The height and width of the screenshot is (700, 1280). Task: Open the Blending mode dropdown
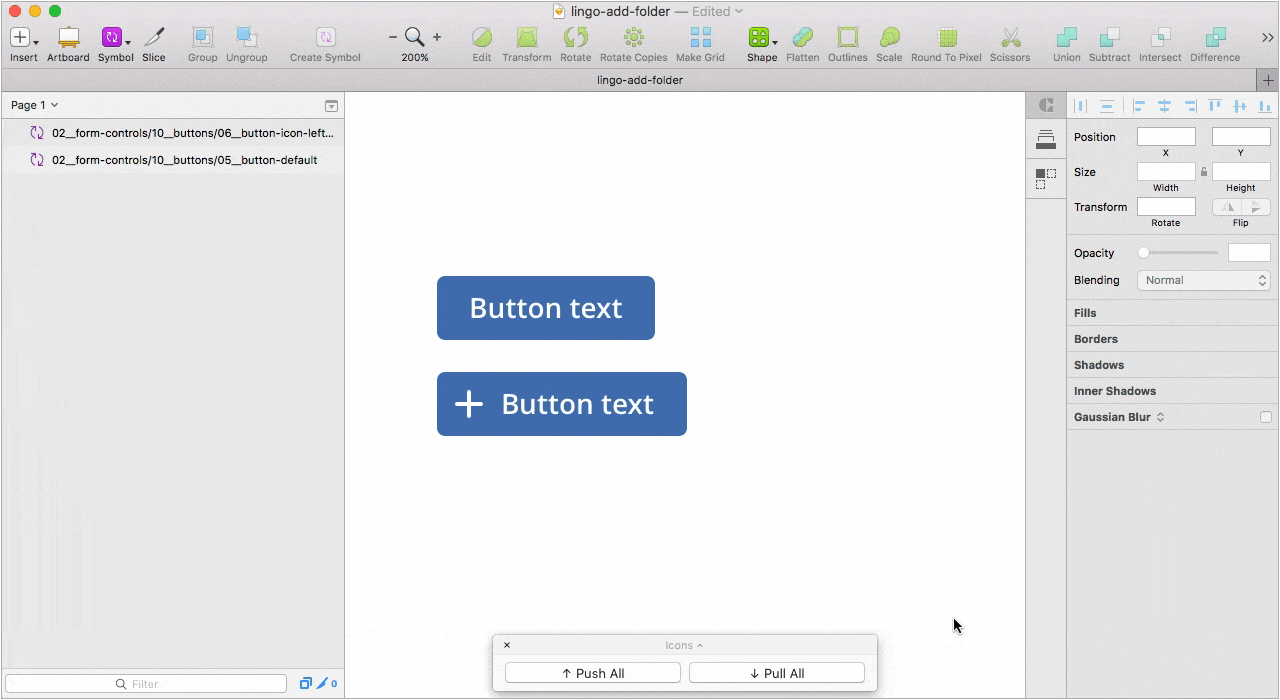click(1204, 280)
